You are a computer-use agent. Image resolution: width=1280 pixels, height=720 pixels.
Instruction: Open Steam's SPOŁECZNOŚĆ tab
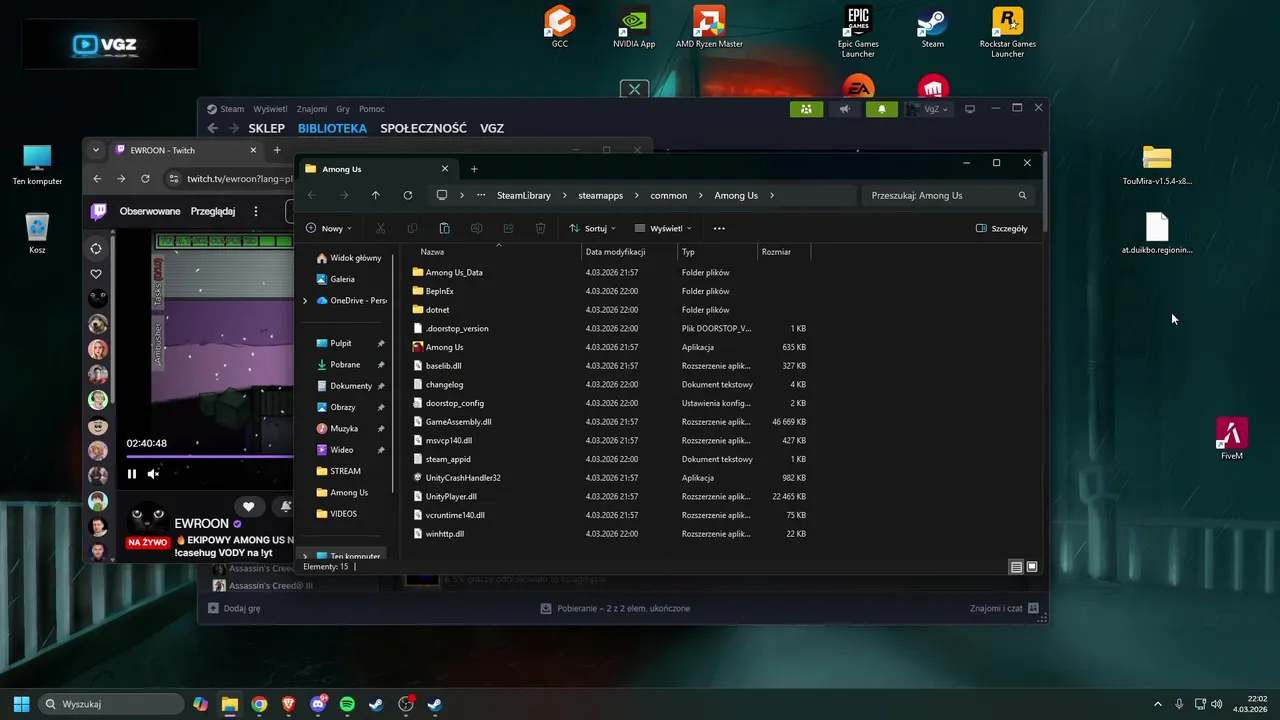(423, 128)
